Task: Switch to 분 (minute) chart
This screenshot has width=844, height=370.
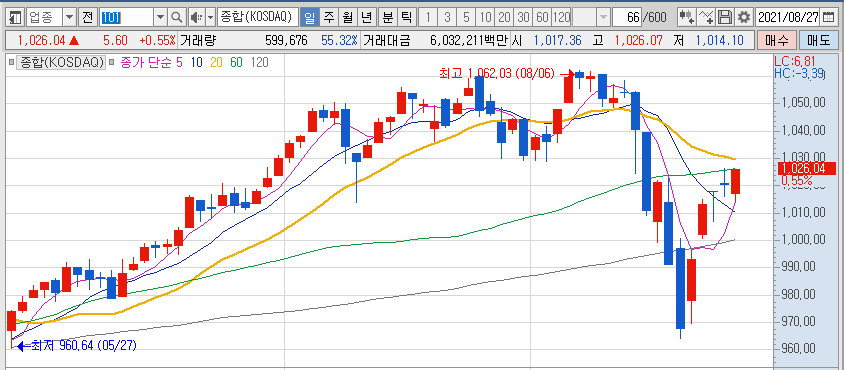Action: 388,18
